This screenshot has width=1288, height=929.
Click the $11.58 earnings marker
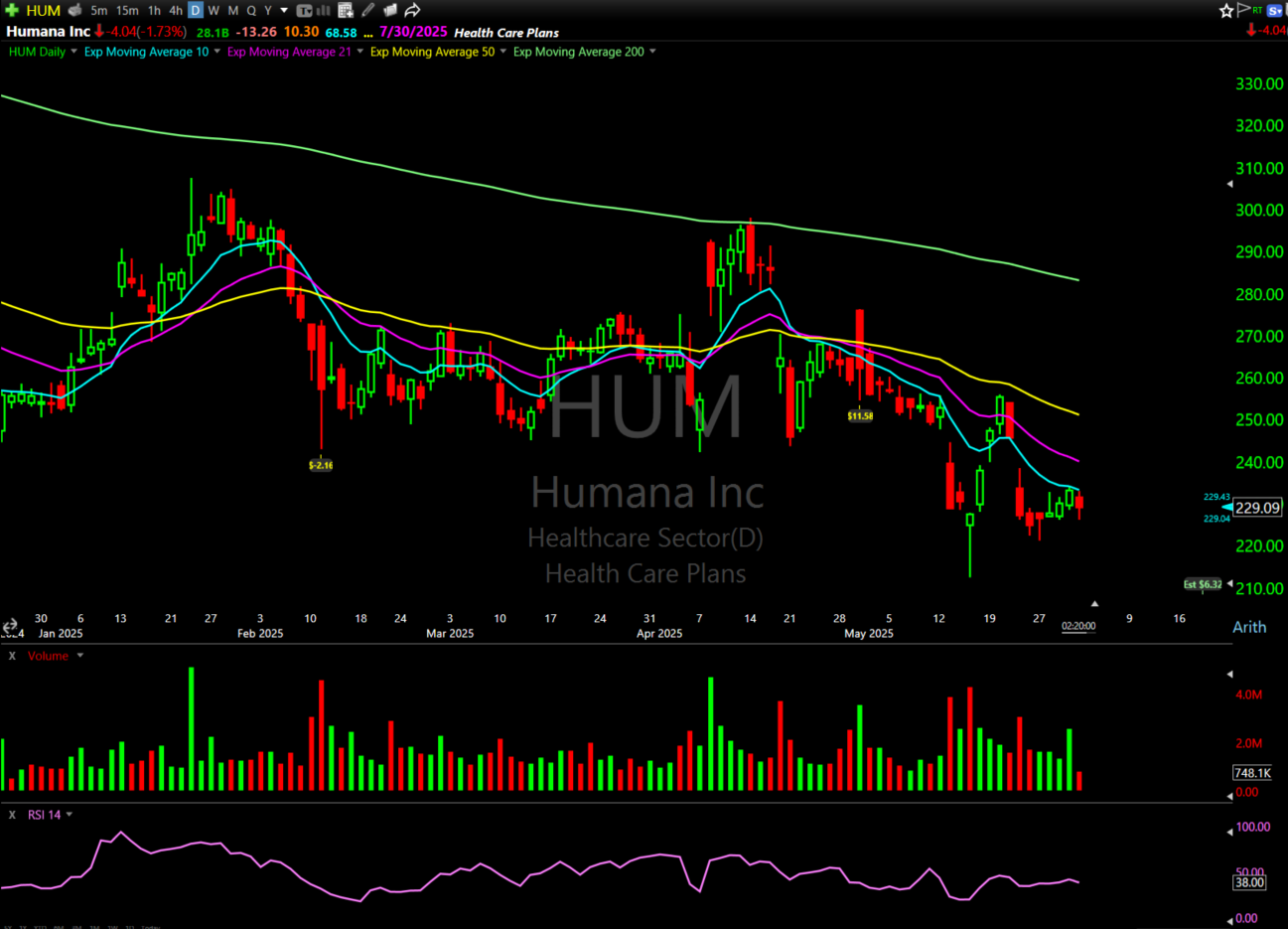860,416
